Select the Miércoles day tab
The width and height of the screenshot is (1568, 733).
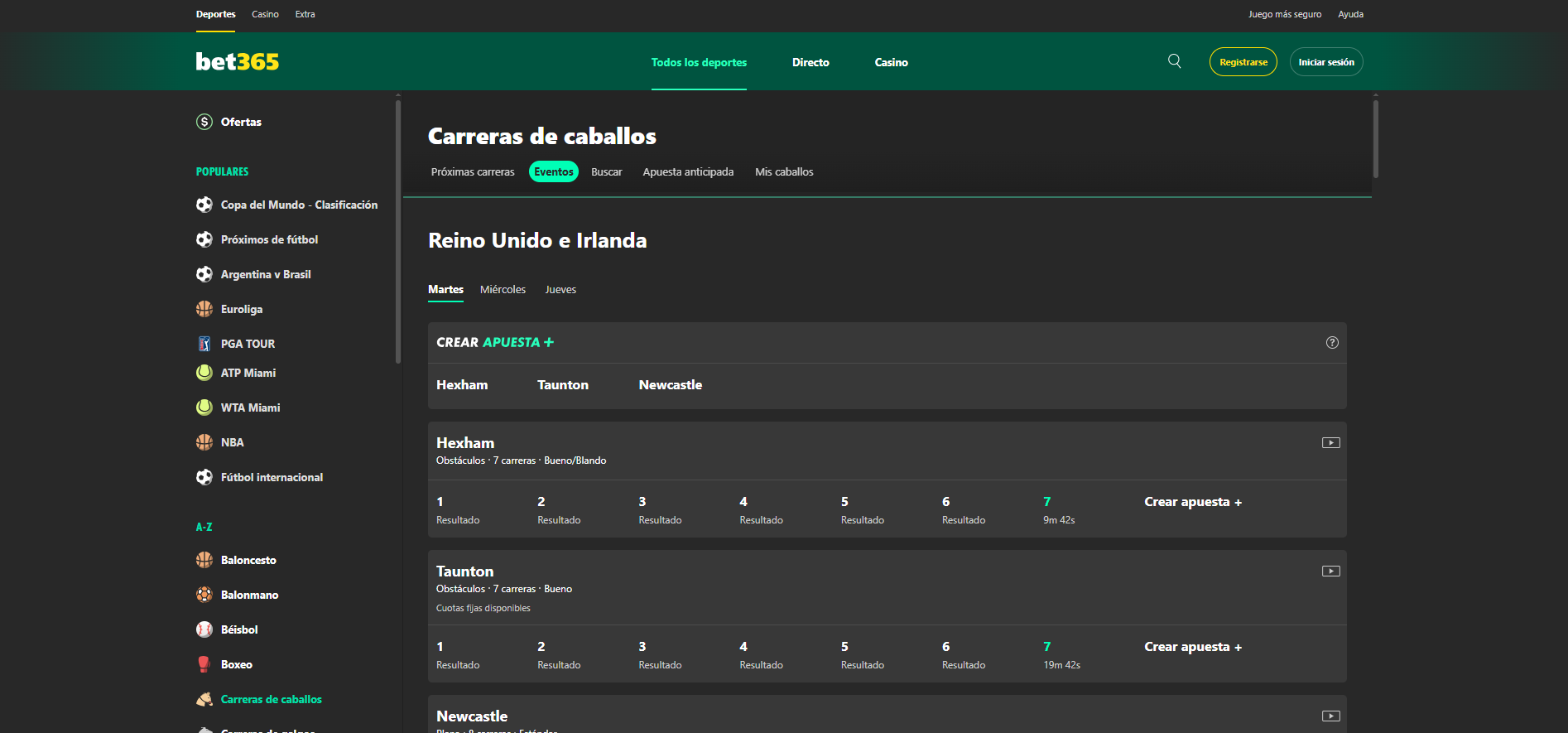click(503, 290)
